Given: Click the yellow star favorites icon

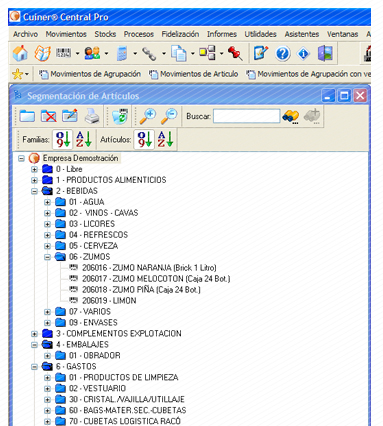Looking at the screenshot, I should click(x=17, y=74).
